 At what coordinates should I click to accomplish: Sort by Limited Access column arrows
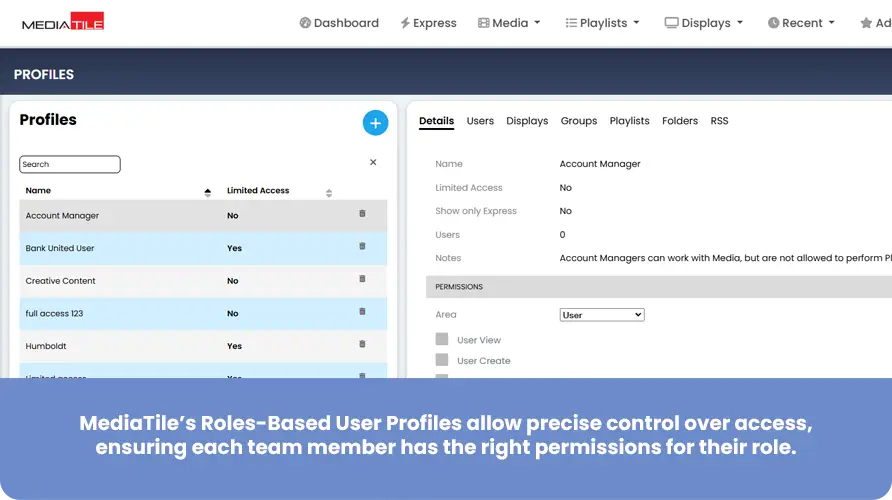(329, 193)
